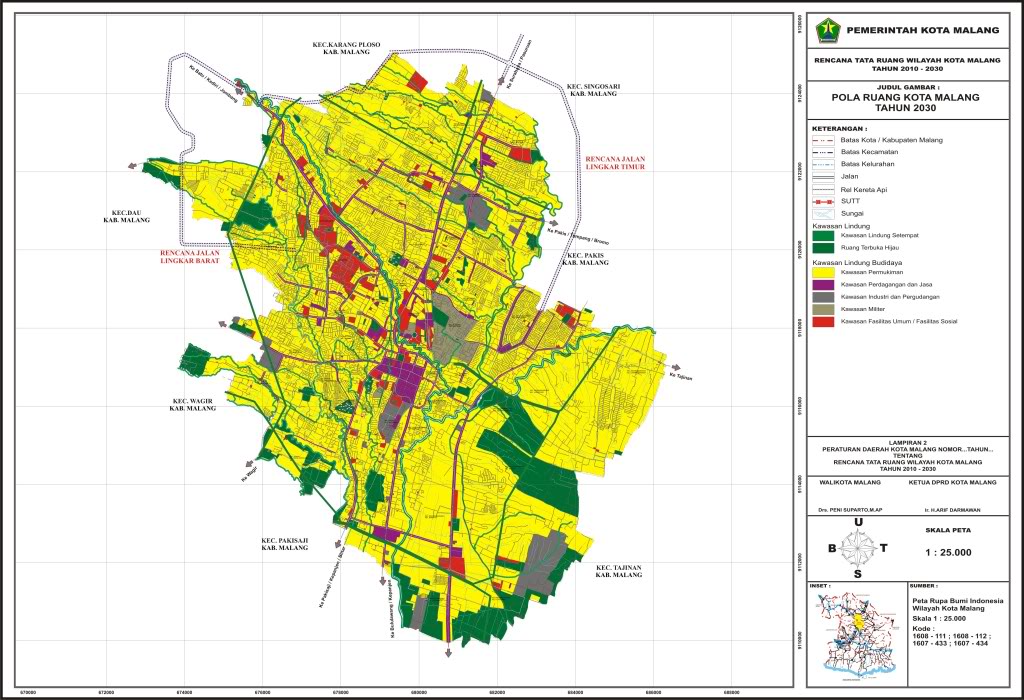
Task: Click the 'Drs. PENI SUPARTO, M.AP' name
Action: [x=850, y=510]
